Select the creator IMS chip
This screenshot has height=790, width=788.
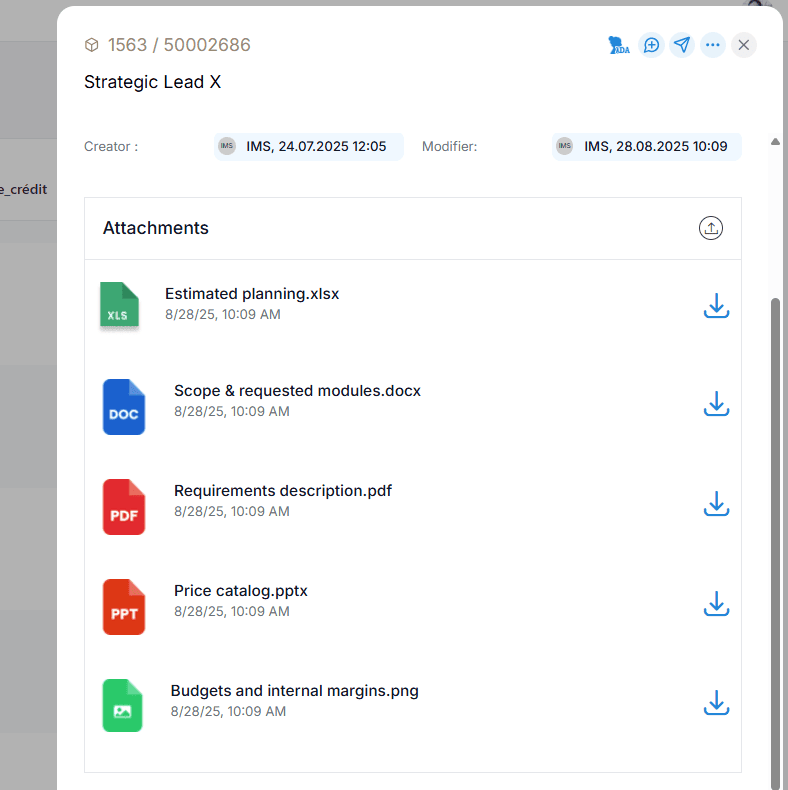tap(309, 147)
